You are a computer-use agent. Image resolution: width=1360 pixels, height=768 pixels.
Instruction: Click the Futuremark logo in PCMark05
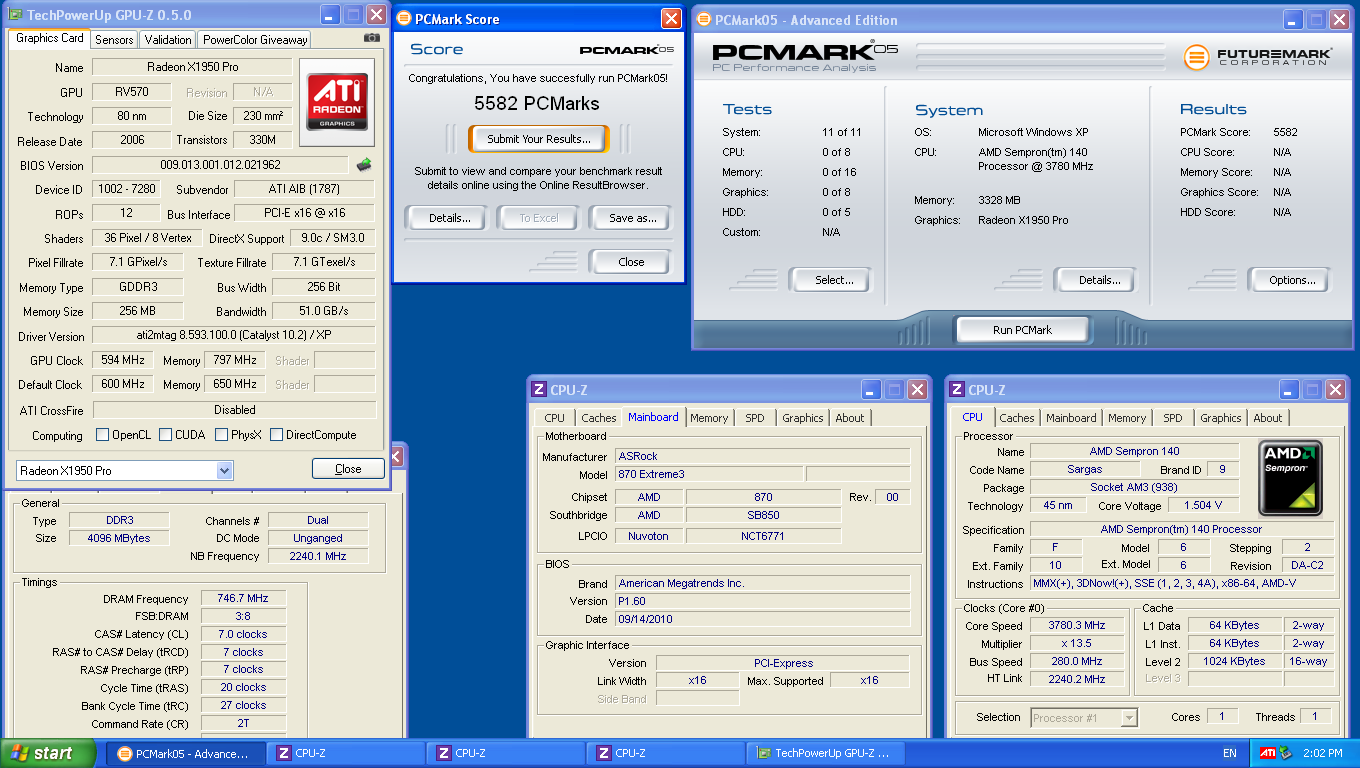(1258, 57)
